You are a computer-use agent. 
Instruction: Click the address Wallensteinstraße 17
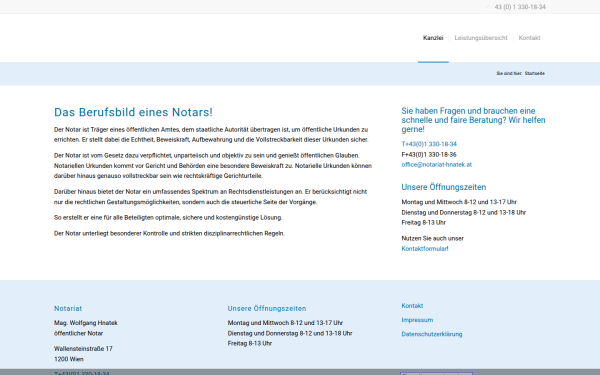(83, 349)
